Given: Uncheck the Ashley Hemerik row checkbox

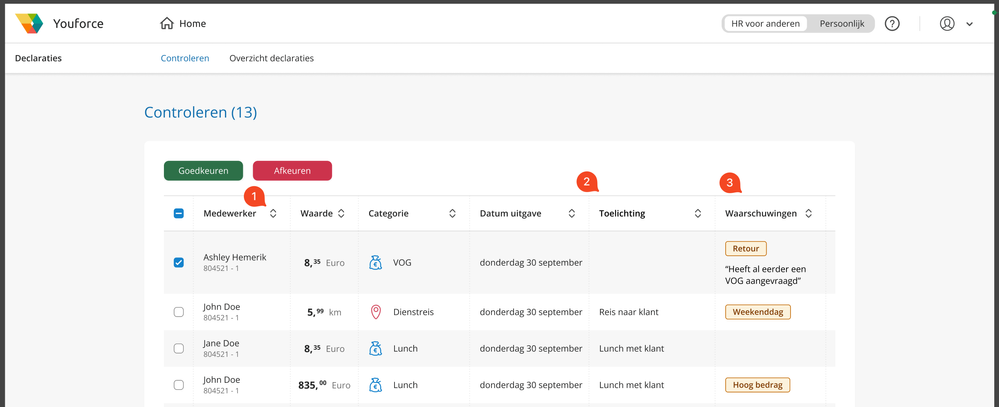Looking at the screenshot, I should tap(179, 263).
